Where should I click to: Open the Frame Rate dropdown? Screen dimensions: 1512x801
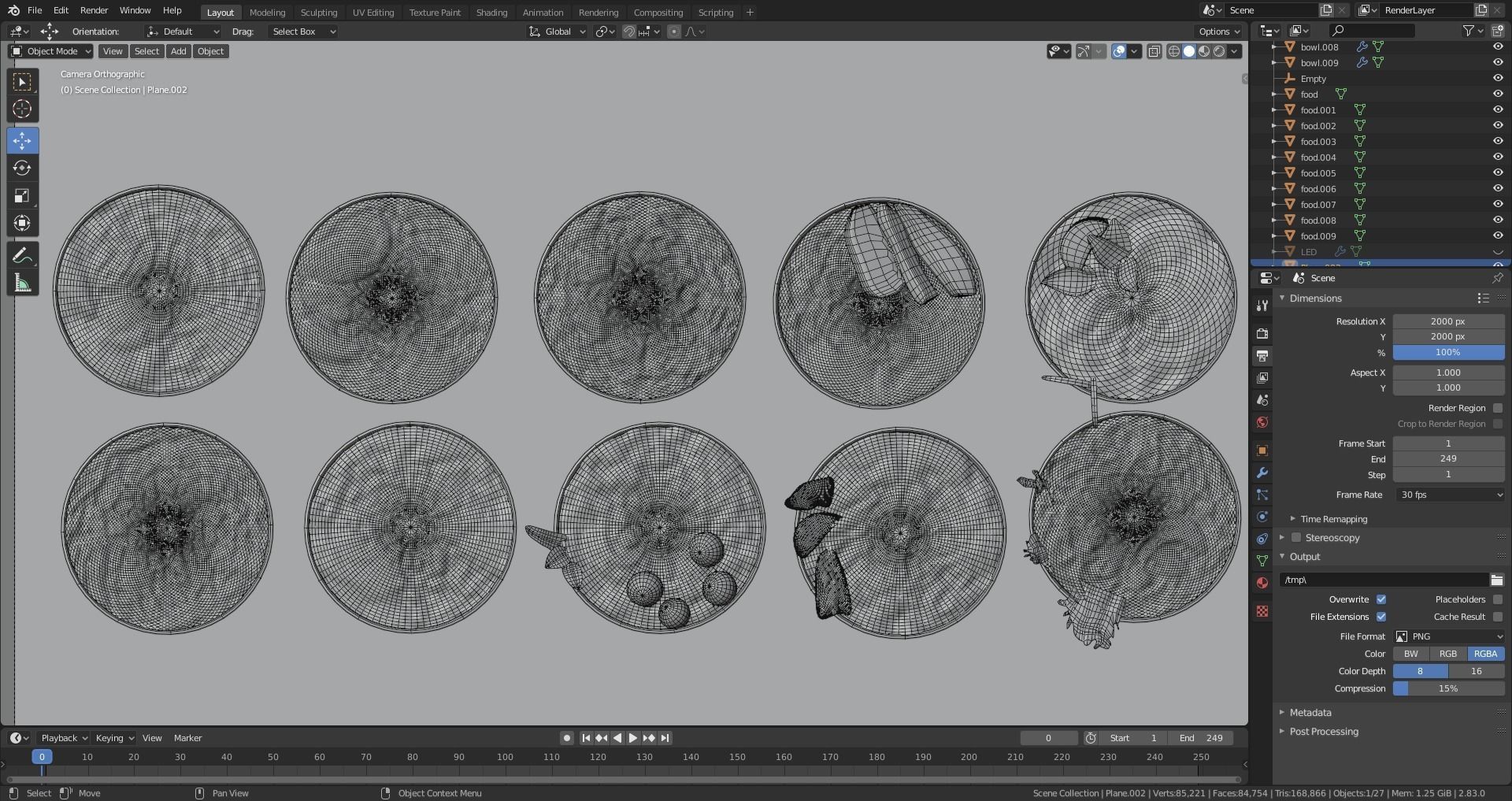[1449, 495]
